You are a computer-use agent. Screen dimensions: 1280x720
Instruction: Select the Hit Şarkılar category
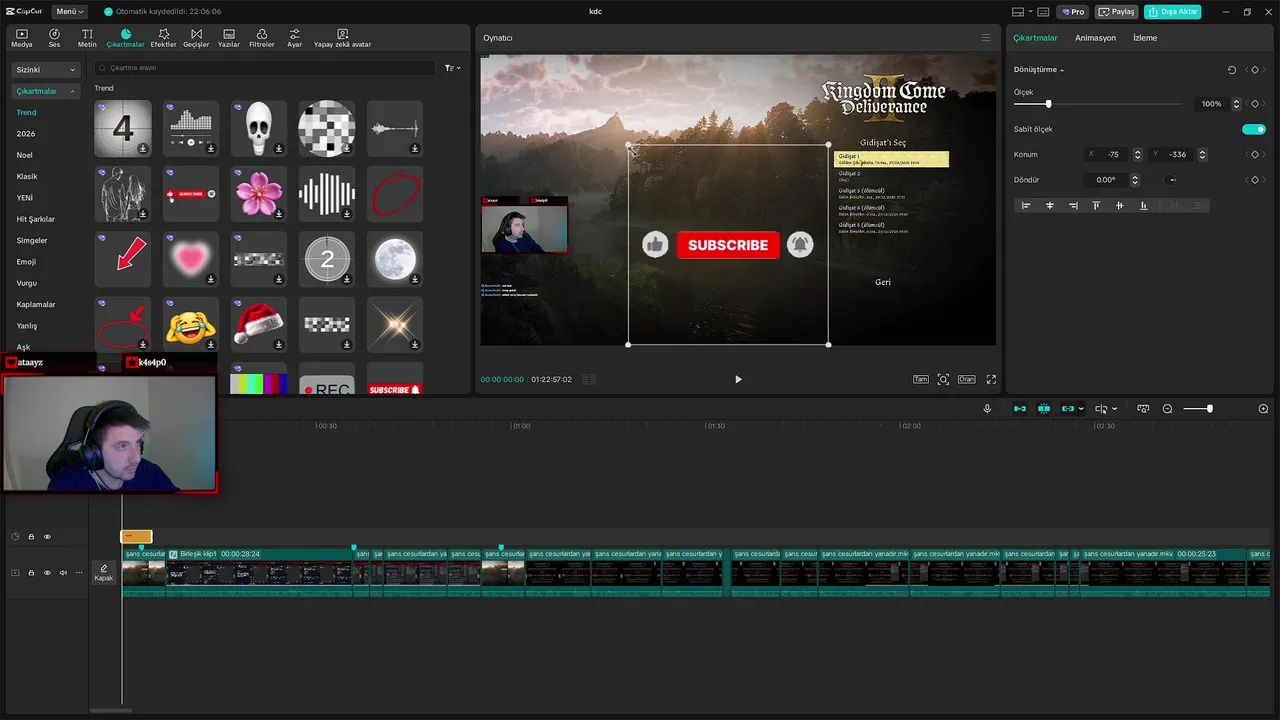36,219
